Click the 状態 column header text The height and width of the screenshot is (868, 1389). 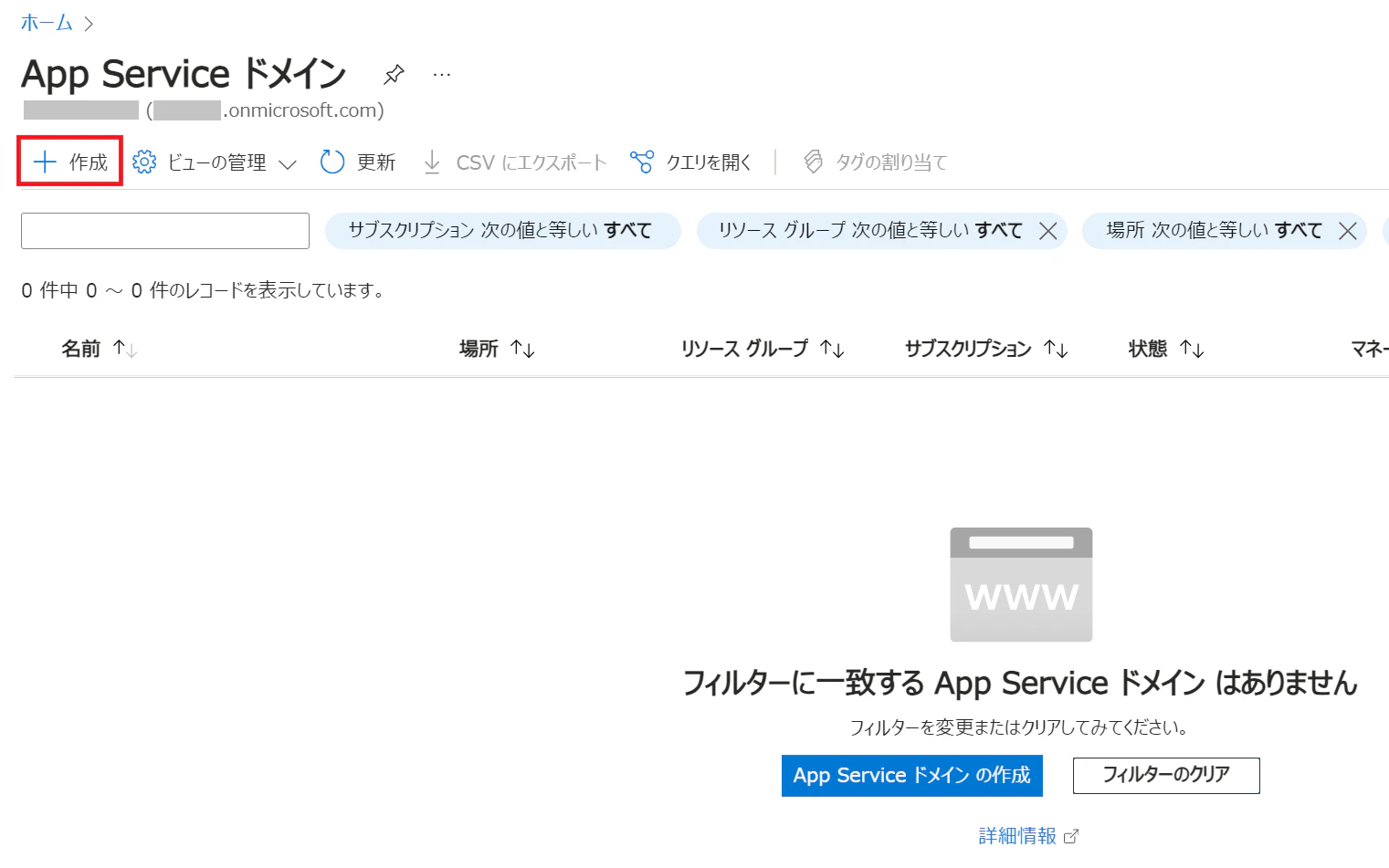pos(1148,349)
